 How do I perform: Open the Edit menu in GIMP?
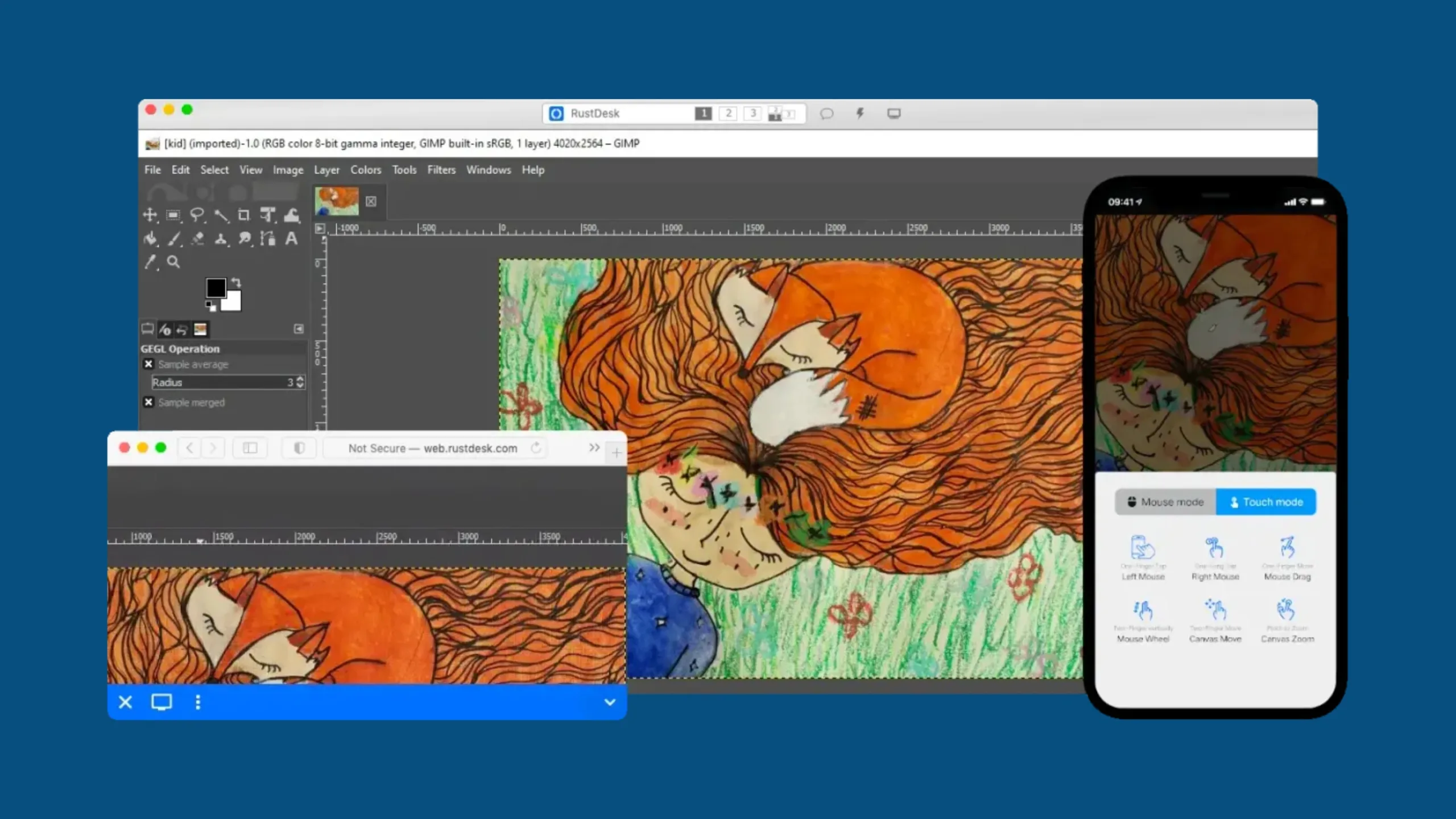pos(180,169)
